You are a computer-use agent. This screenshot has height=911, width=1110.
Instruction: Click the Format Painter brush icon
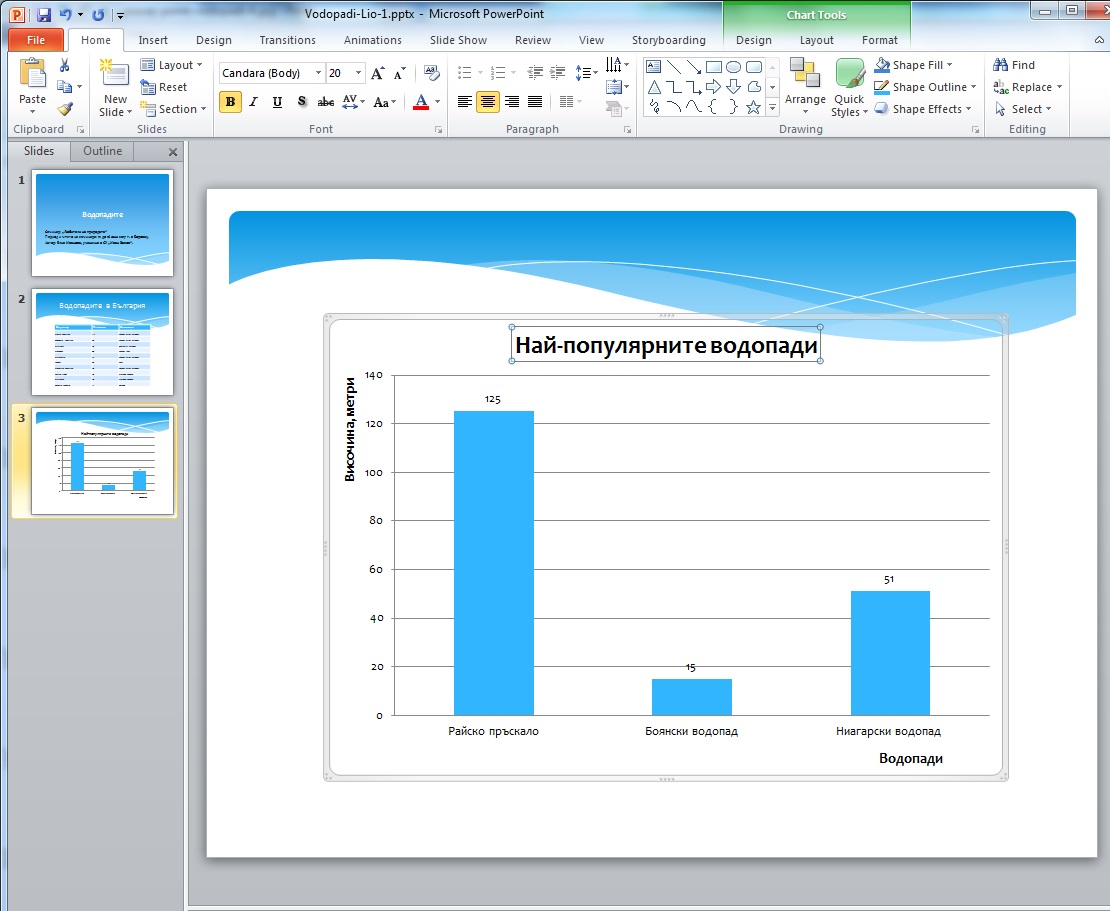pos(65,109)
